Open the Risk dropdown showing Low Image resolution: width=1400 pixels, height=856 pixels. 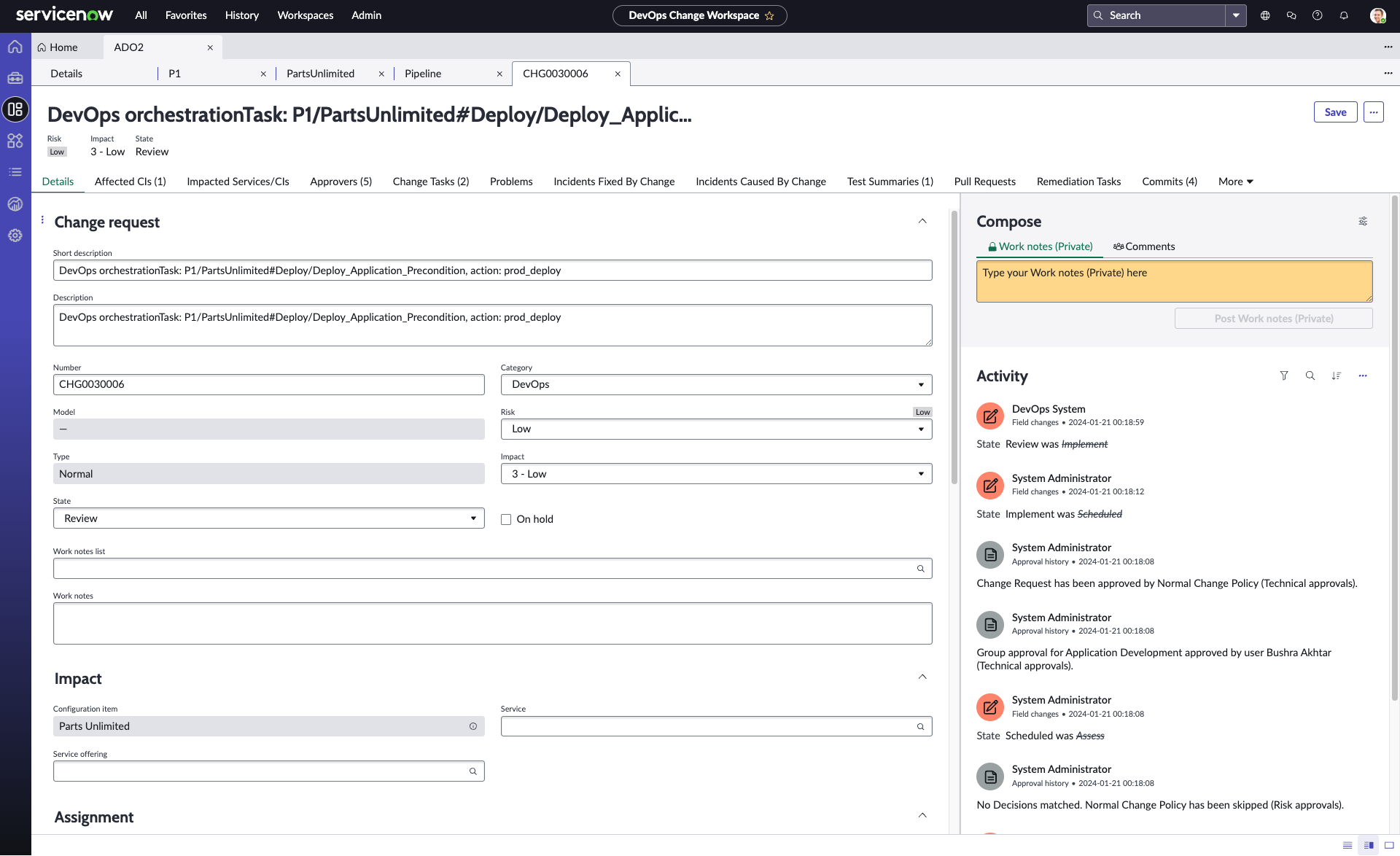point(716,429)
